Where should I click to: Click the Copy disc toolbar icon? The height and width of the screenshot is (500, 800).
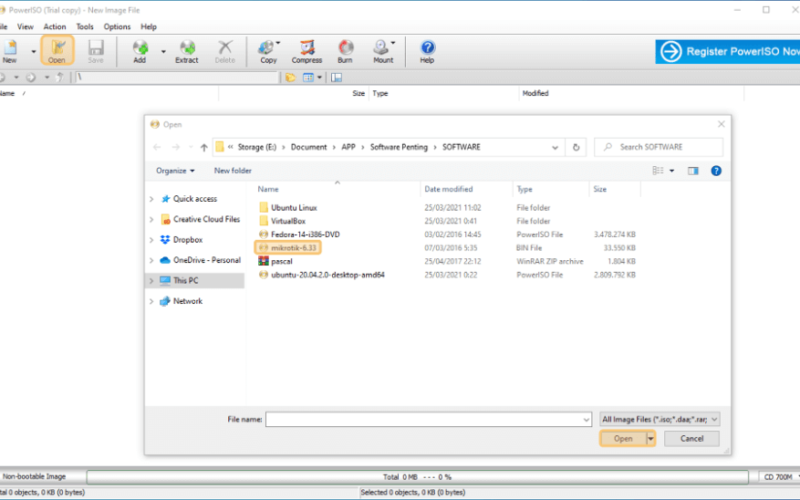[x=268, y=52]
